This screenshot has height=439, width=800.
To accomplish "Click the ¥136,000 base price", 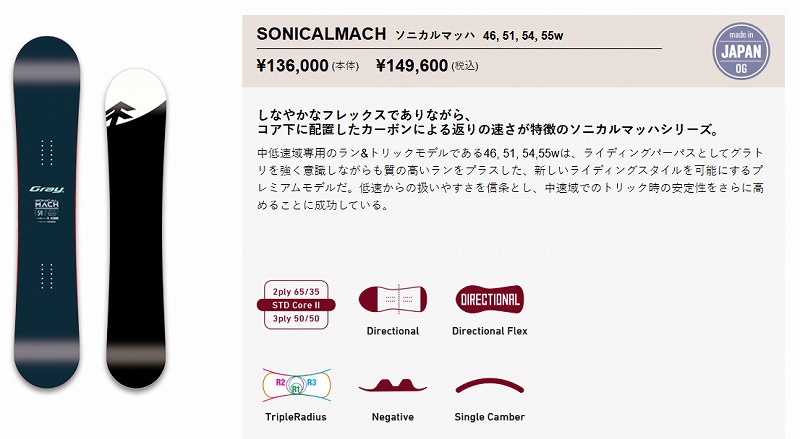I will (292, 65).
